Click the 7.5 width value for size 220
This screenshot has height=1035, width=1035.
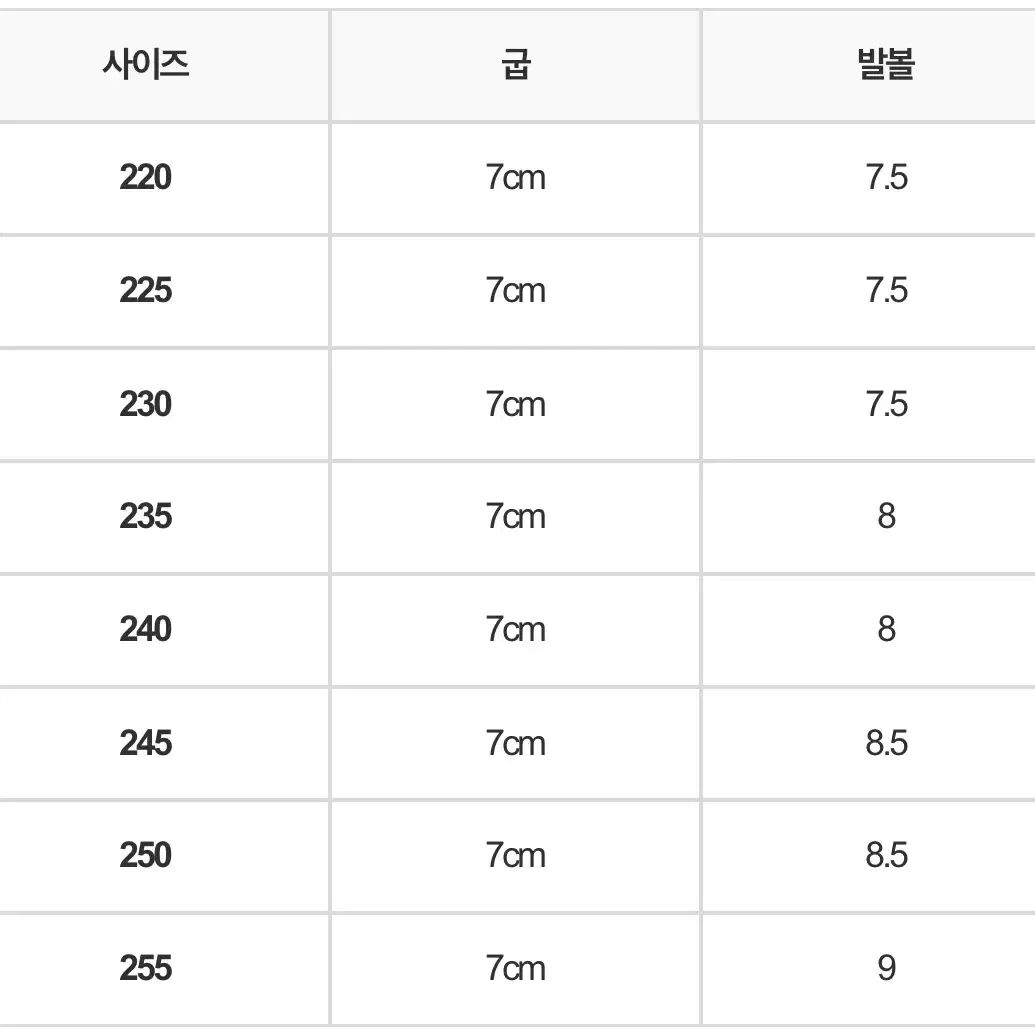pos(886,178)
